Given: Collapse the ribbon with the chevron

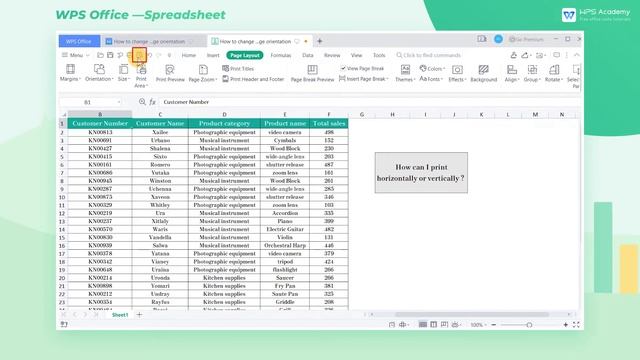Looking at the screenshot, I should [x=576, y=55].
